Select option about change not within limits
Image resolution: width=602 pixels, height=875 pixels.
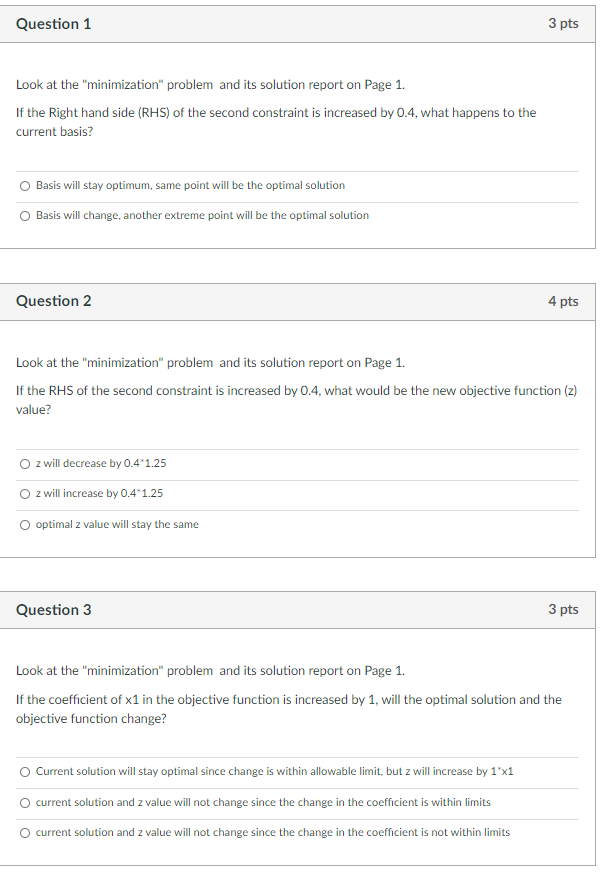[x=23, y=831]
